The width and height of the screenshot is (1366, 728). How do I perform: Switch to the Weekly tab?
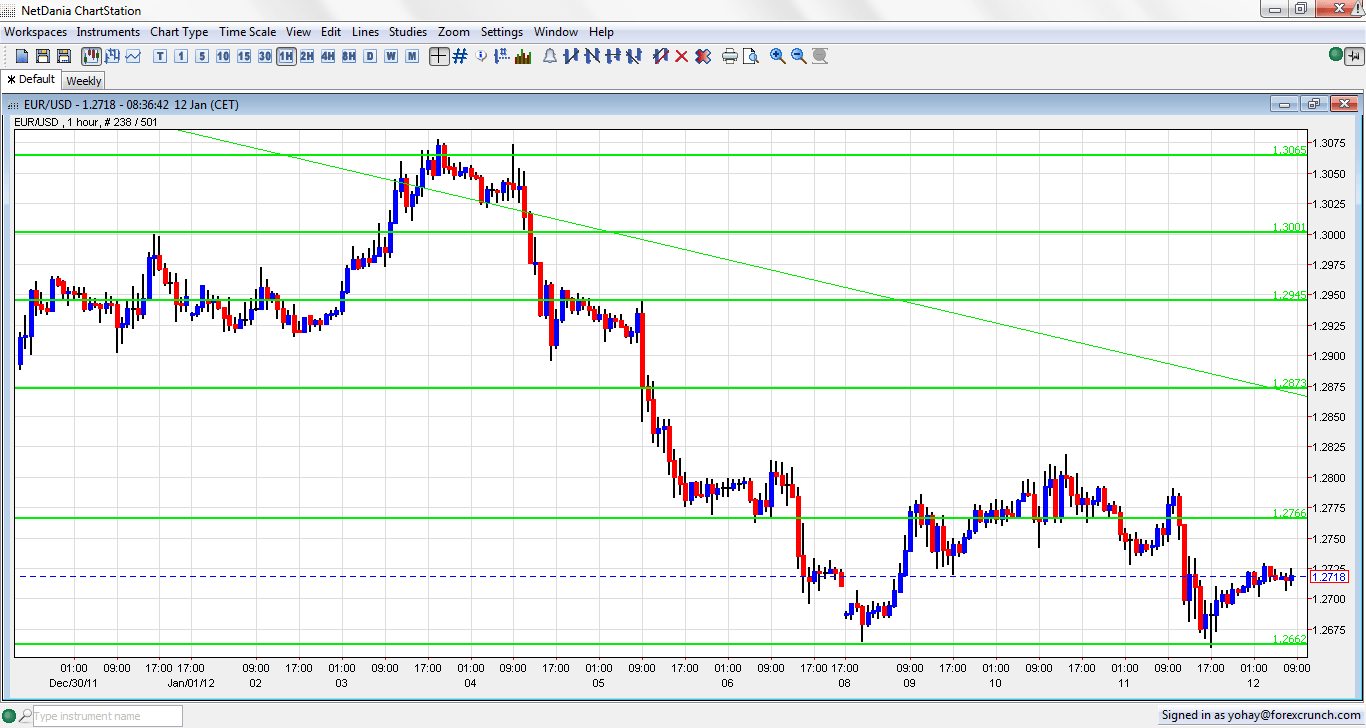pos(84,81)
